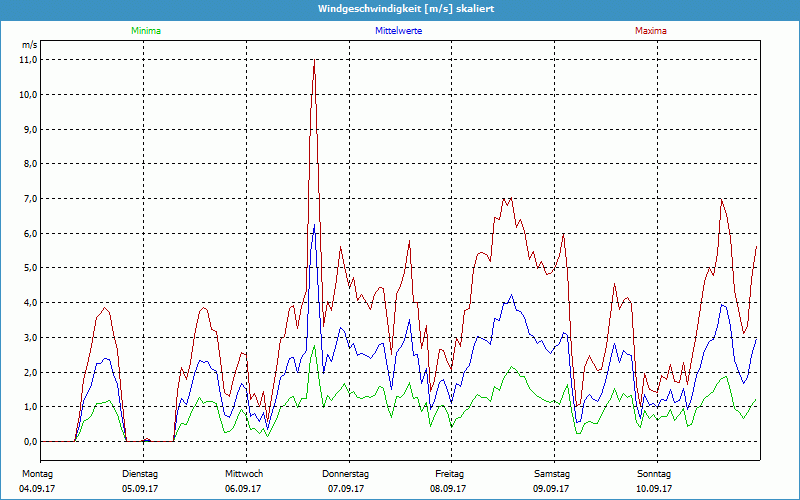800x500 pixels.
Task: Click the '2,0' y-axis value
Action: click(x=31, y=372)
